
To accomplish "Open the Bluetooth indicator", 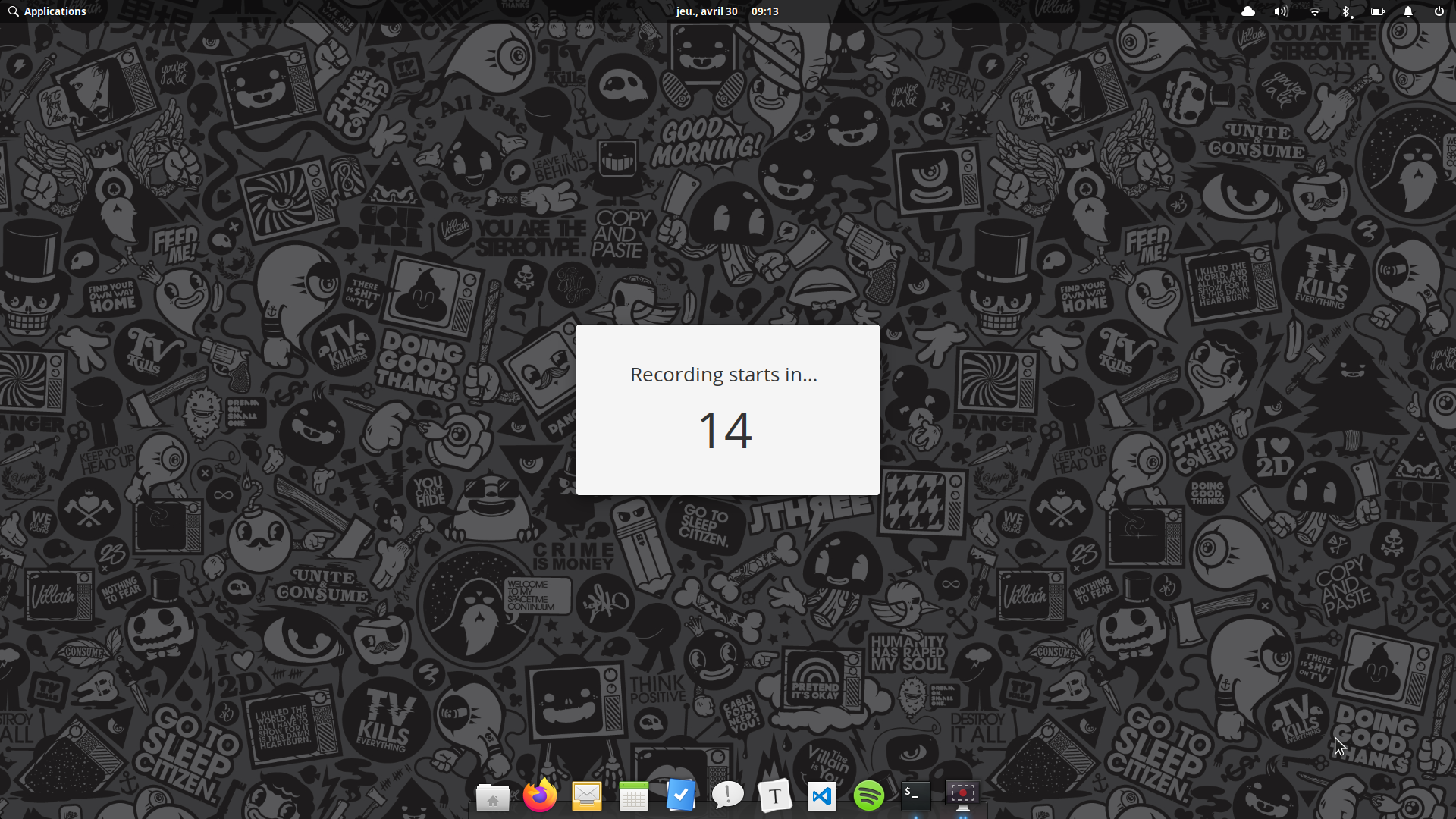I will click(x=1346, y=11).
